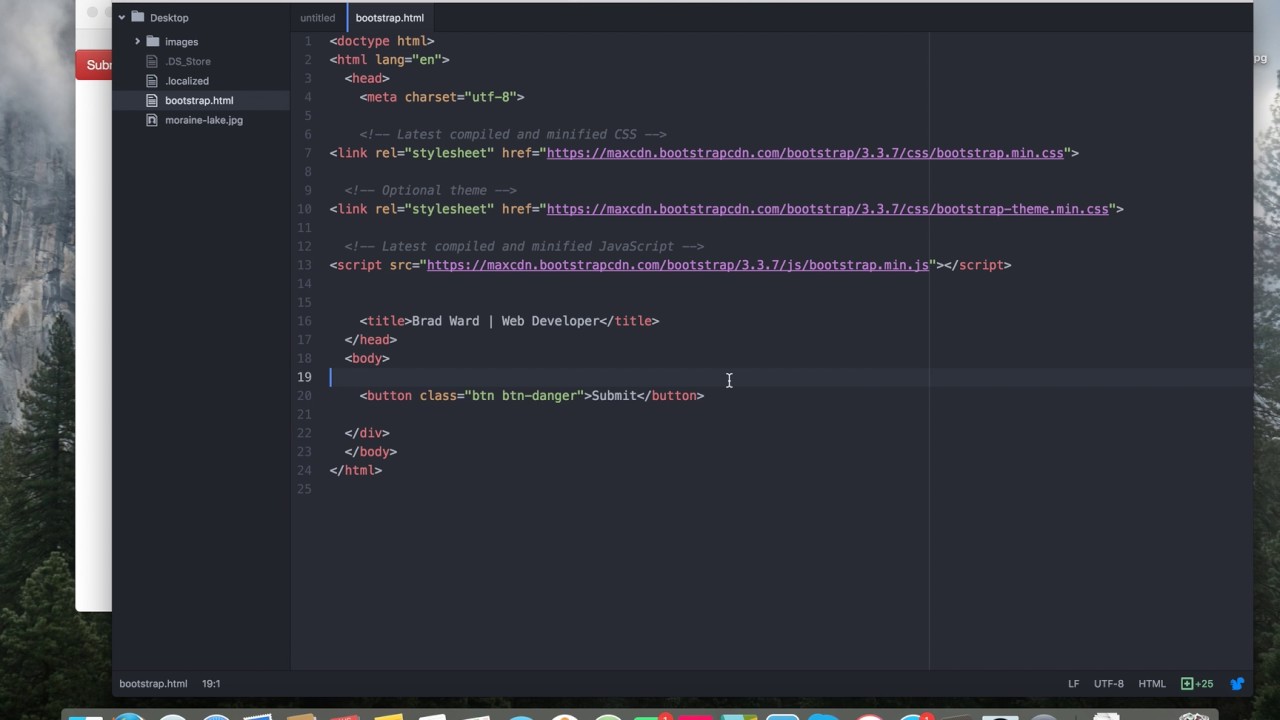Click the Desktop folder icon in tree view
This screenshot has height=720, width=1280.
click(138, 17)
